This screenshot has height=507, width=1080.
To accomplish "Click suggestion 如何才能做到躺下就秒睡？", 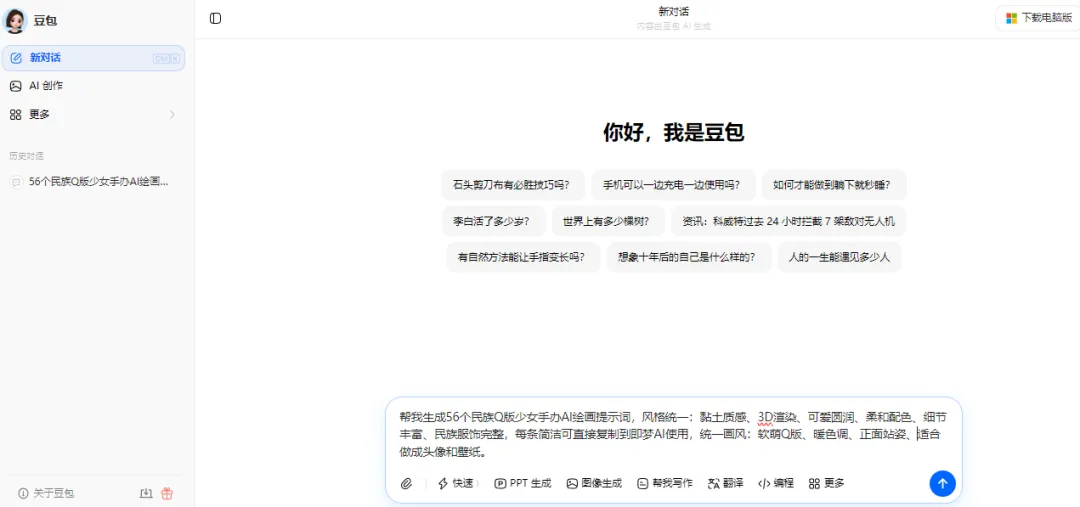I will (833, 185).
